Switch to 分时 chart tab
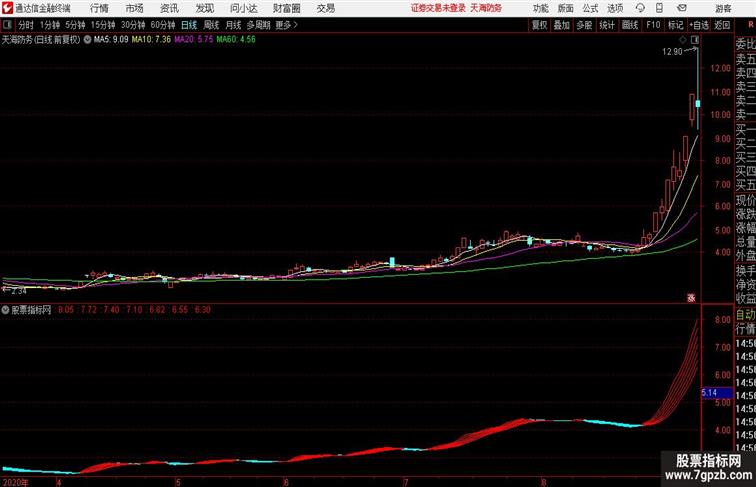This screenshot has height=487, width=756. [x=26, y=25]
